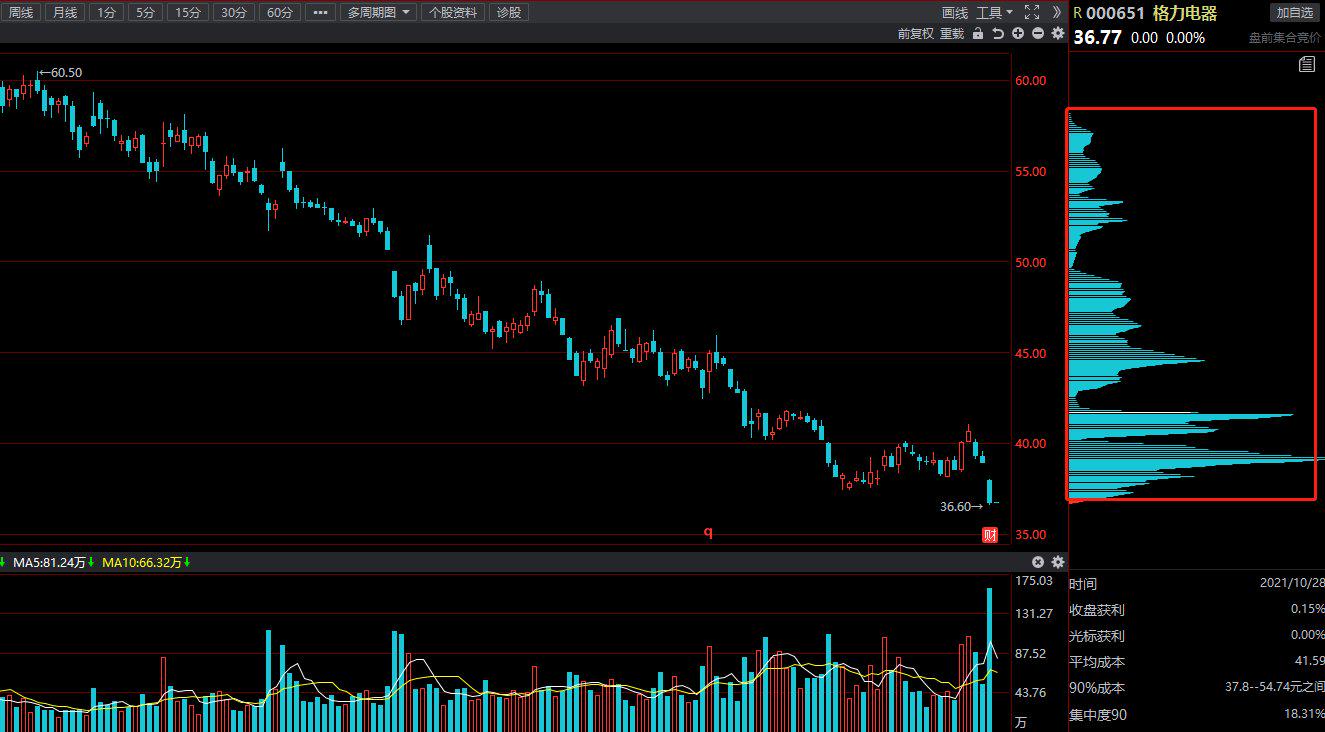Open the 工具 tools dropdown
This screenshot has width=1325, height=732.
994,12
